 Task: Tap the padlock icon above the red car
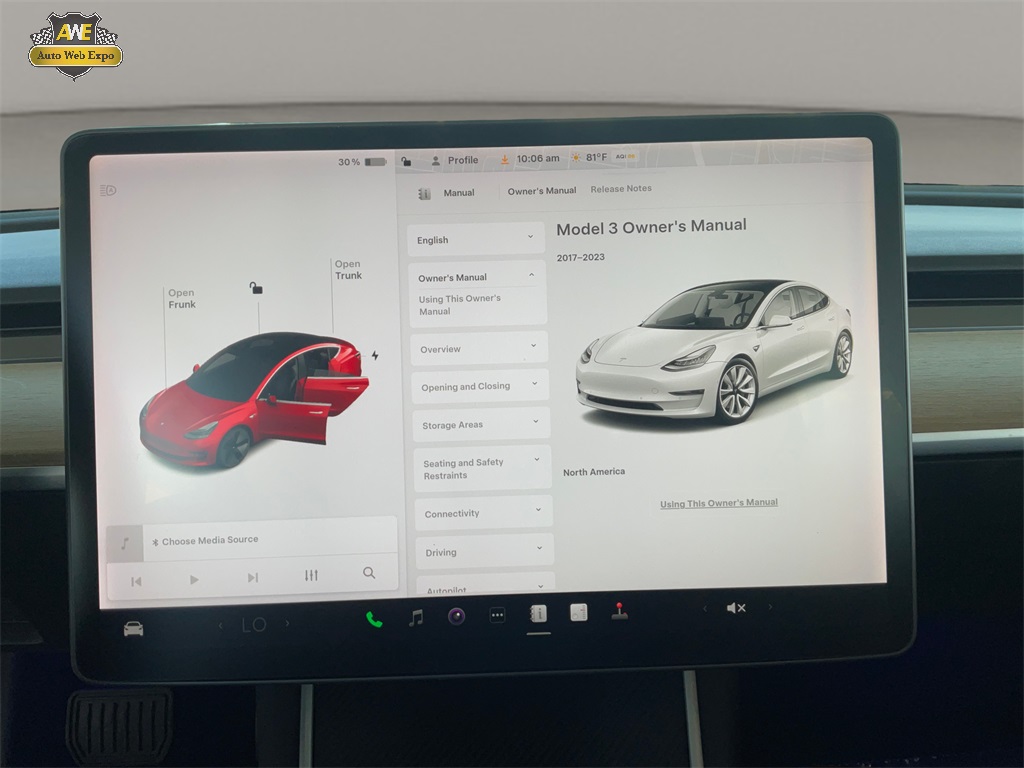[x=256, y=288]
